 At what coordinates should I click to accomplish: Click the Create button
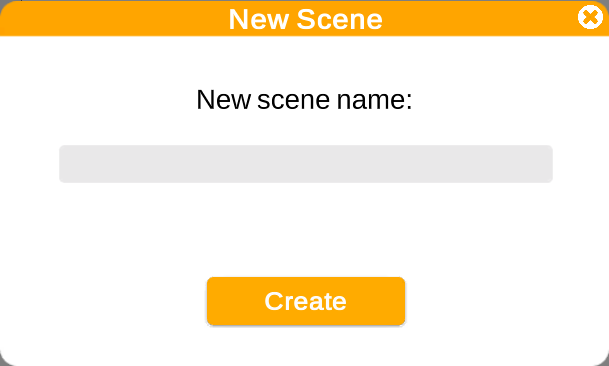click(x=306, y=301)
